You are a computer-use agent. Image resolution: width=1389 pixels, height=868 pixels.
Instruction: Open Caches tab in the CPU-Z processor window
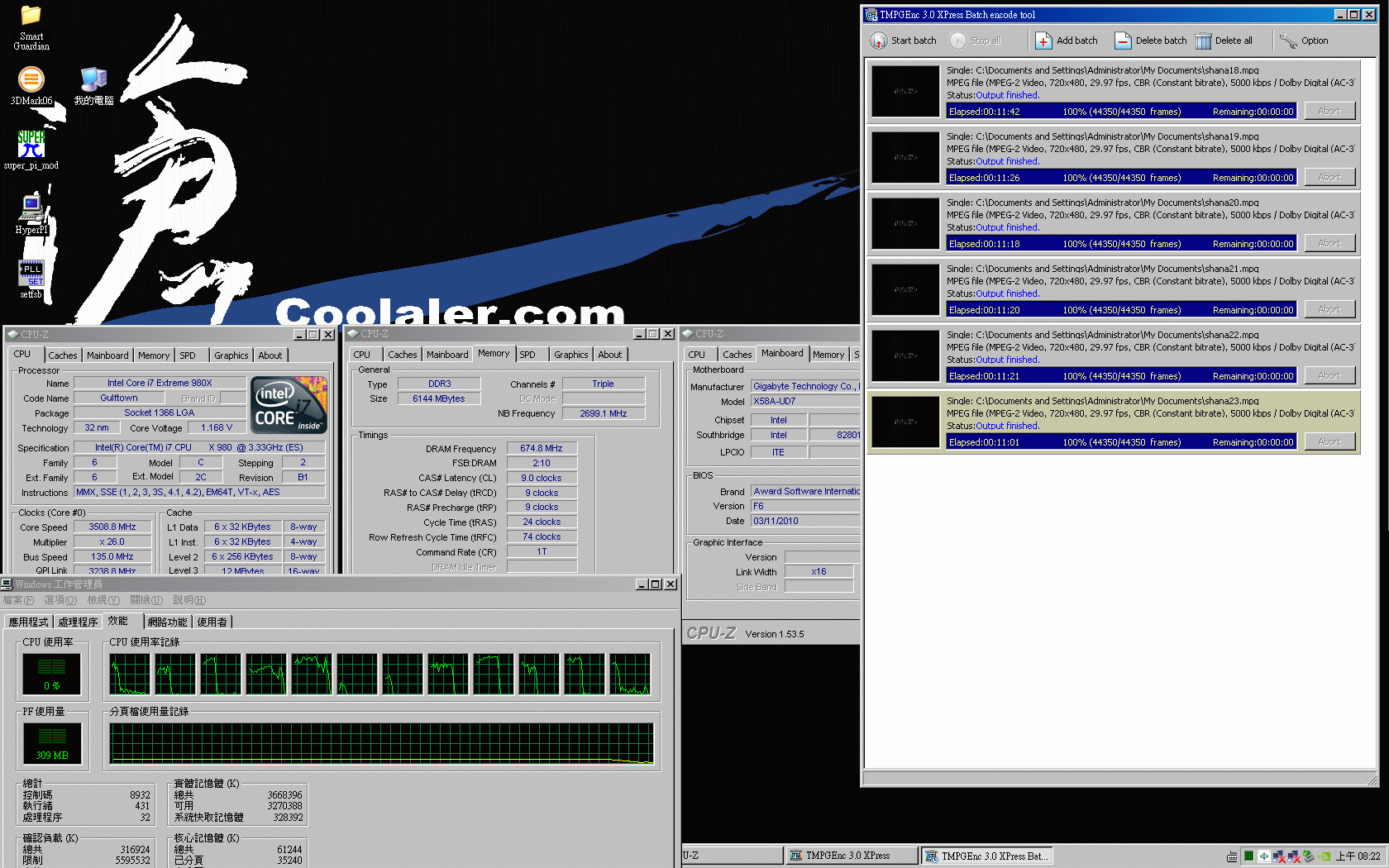pyautogui.click(x=63, y=355)
